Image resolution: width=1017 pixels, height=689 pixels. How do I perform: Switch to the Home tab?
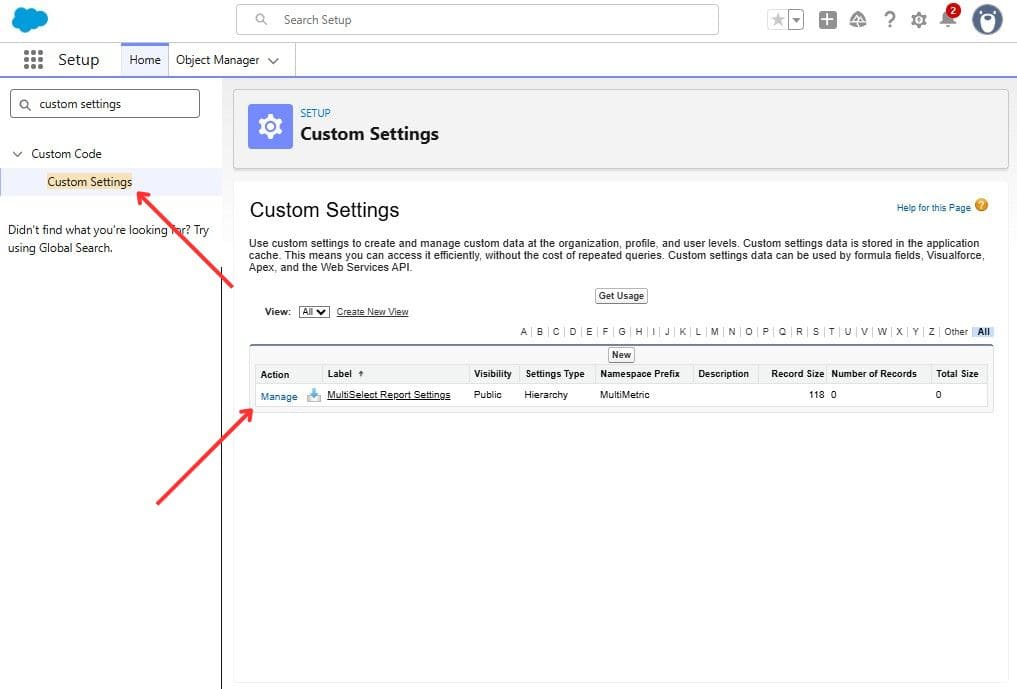[144, 59]
